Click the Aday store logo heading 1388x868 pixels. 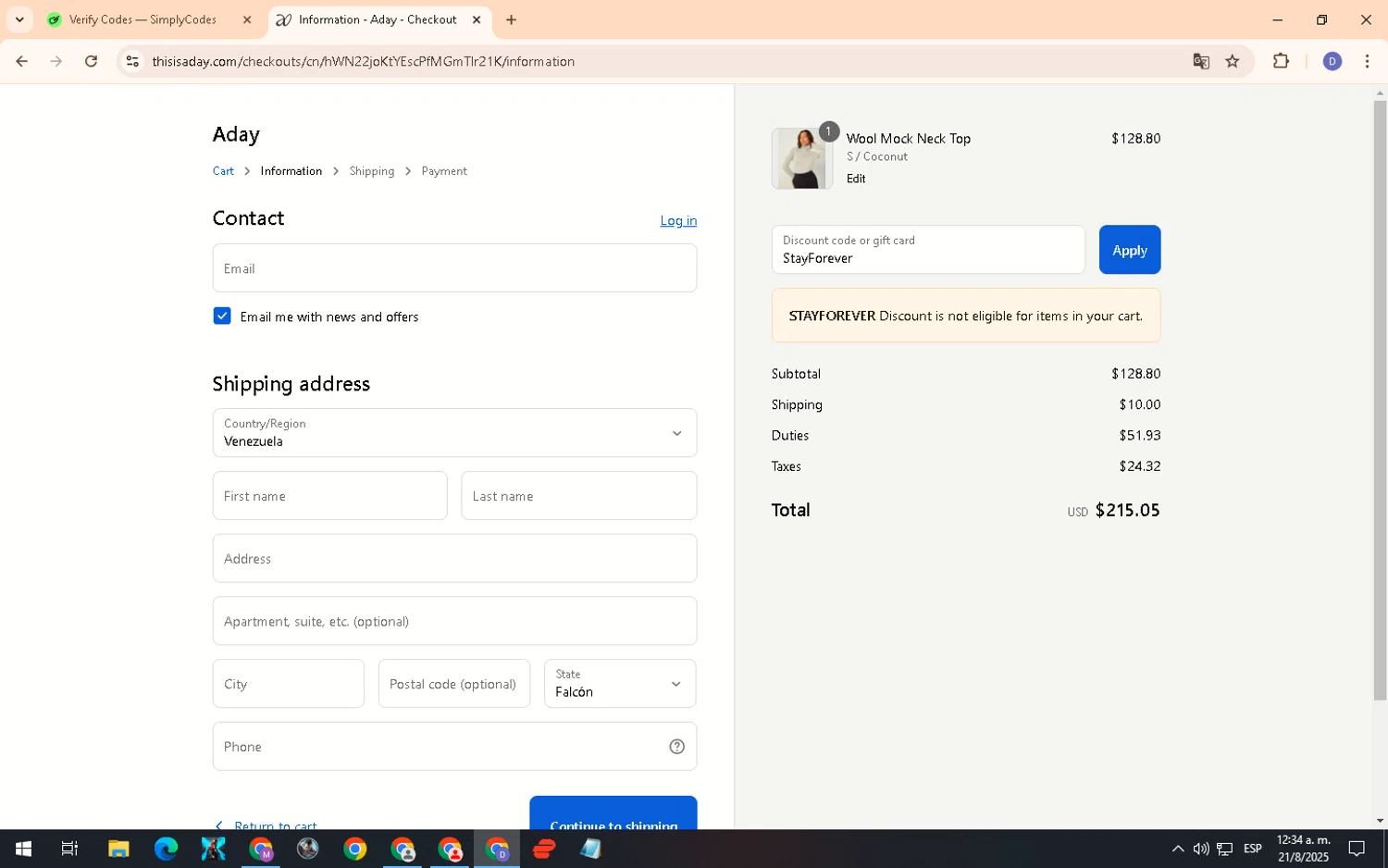[x=236, y=135]
